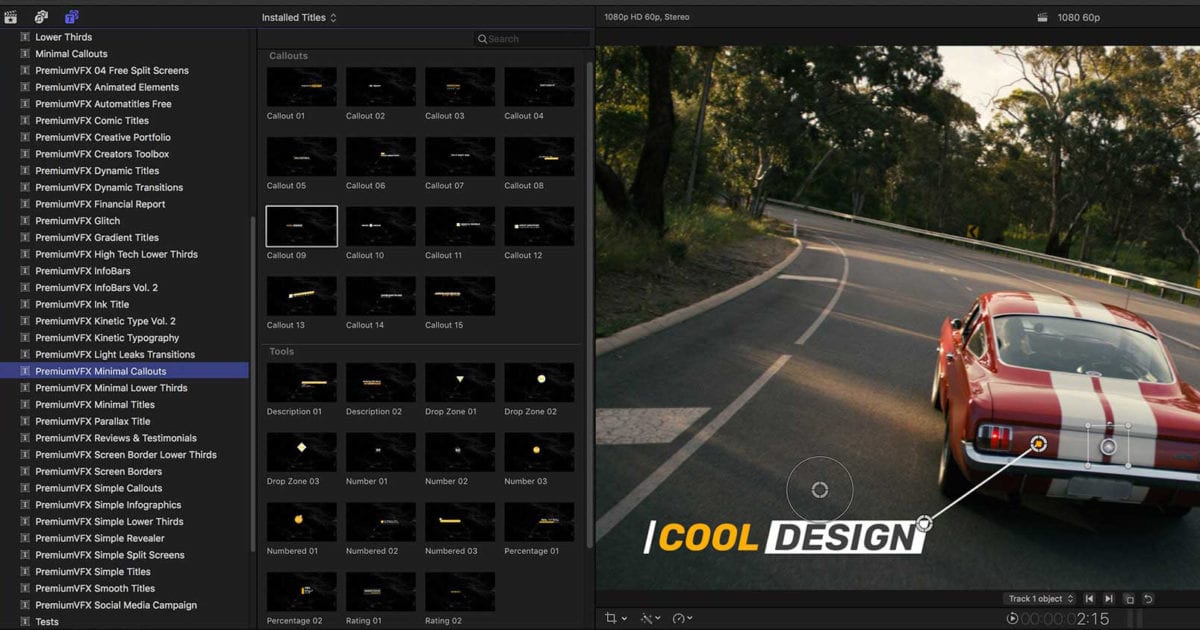Screen dimensions: 1200x630
Task: Click the previous frame playback button
Action: (x=1089, y=598)
